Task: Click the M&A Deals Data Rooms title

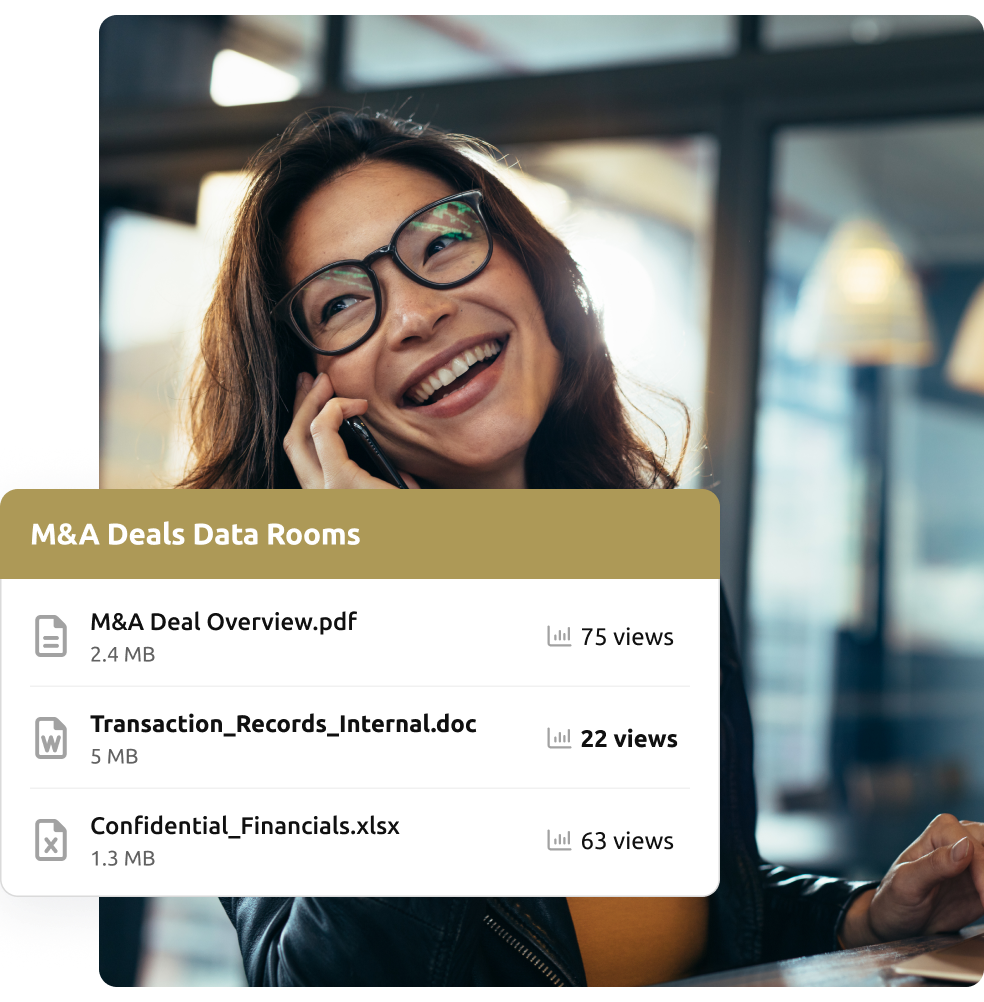Action: [195, 534]
